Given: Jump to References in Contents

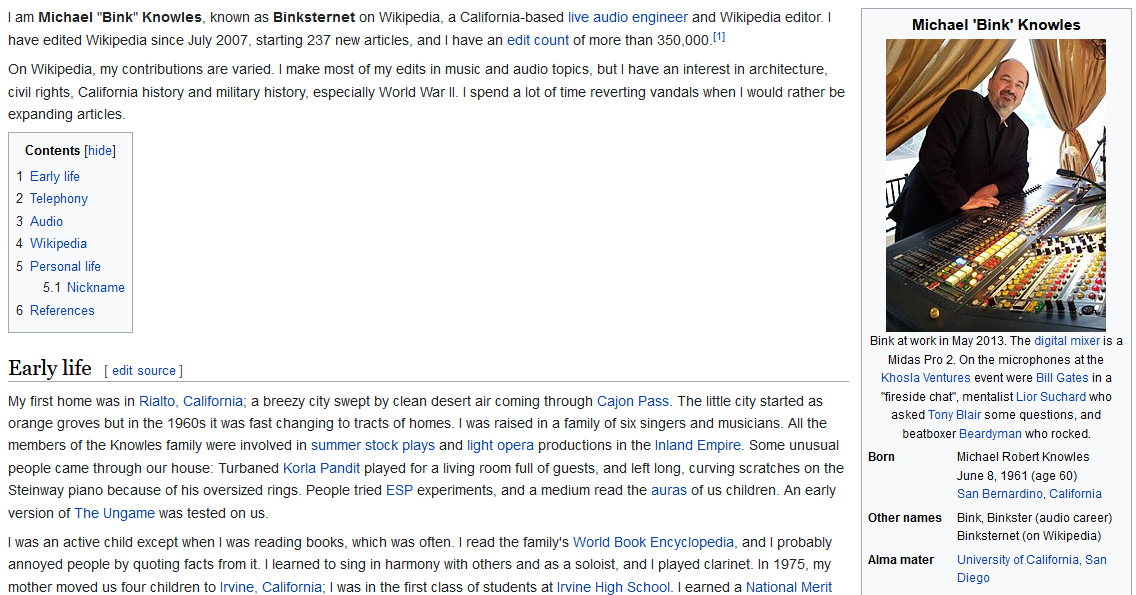Looking at the screenshot, I should pos(62,311).
